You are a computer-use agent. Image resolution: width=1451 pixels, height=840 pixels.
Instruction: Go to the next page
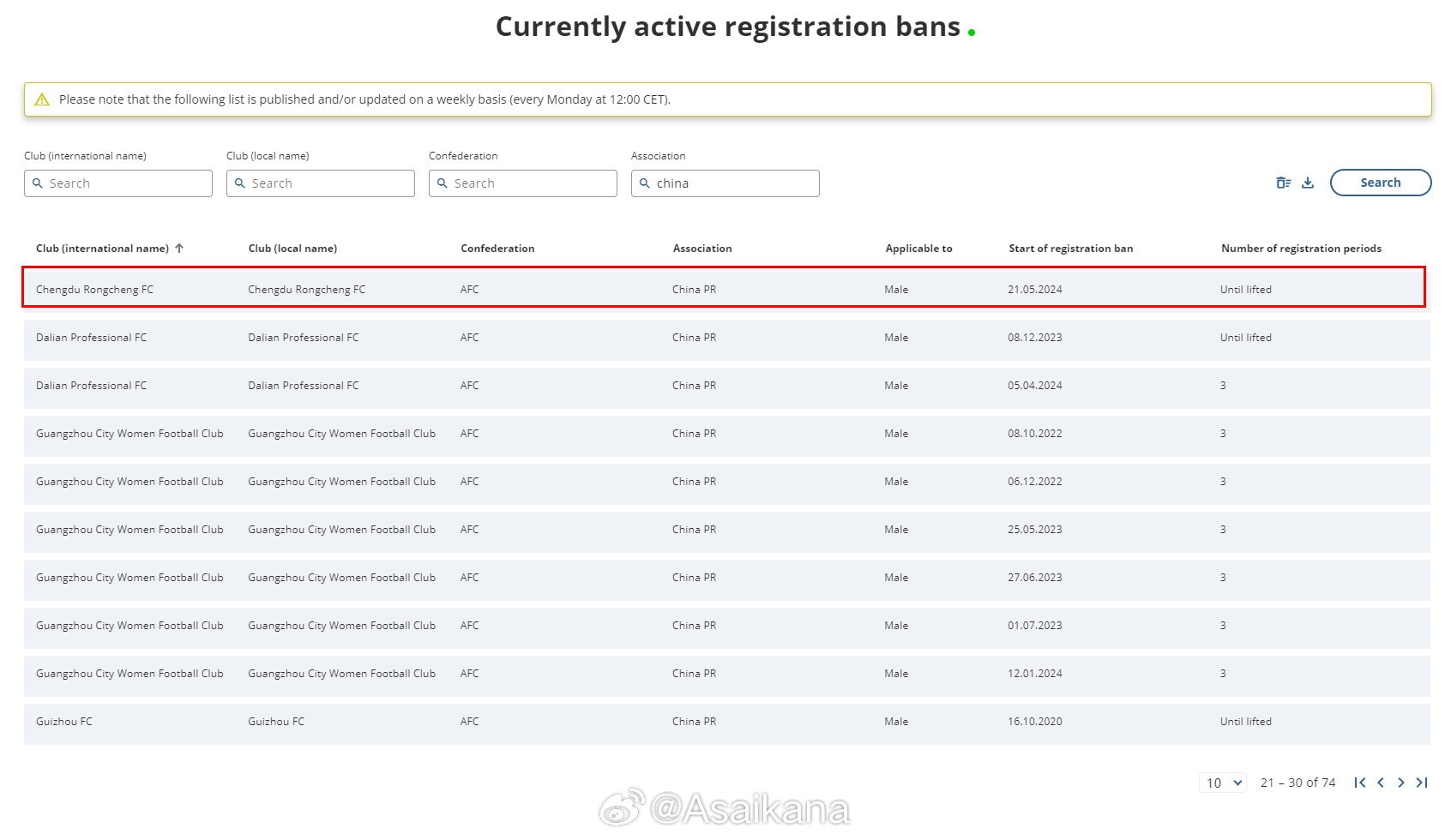tap(1401, 783)
